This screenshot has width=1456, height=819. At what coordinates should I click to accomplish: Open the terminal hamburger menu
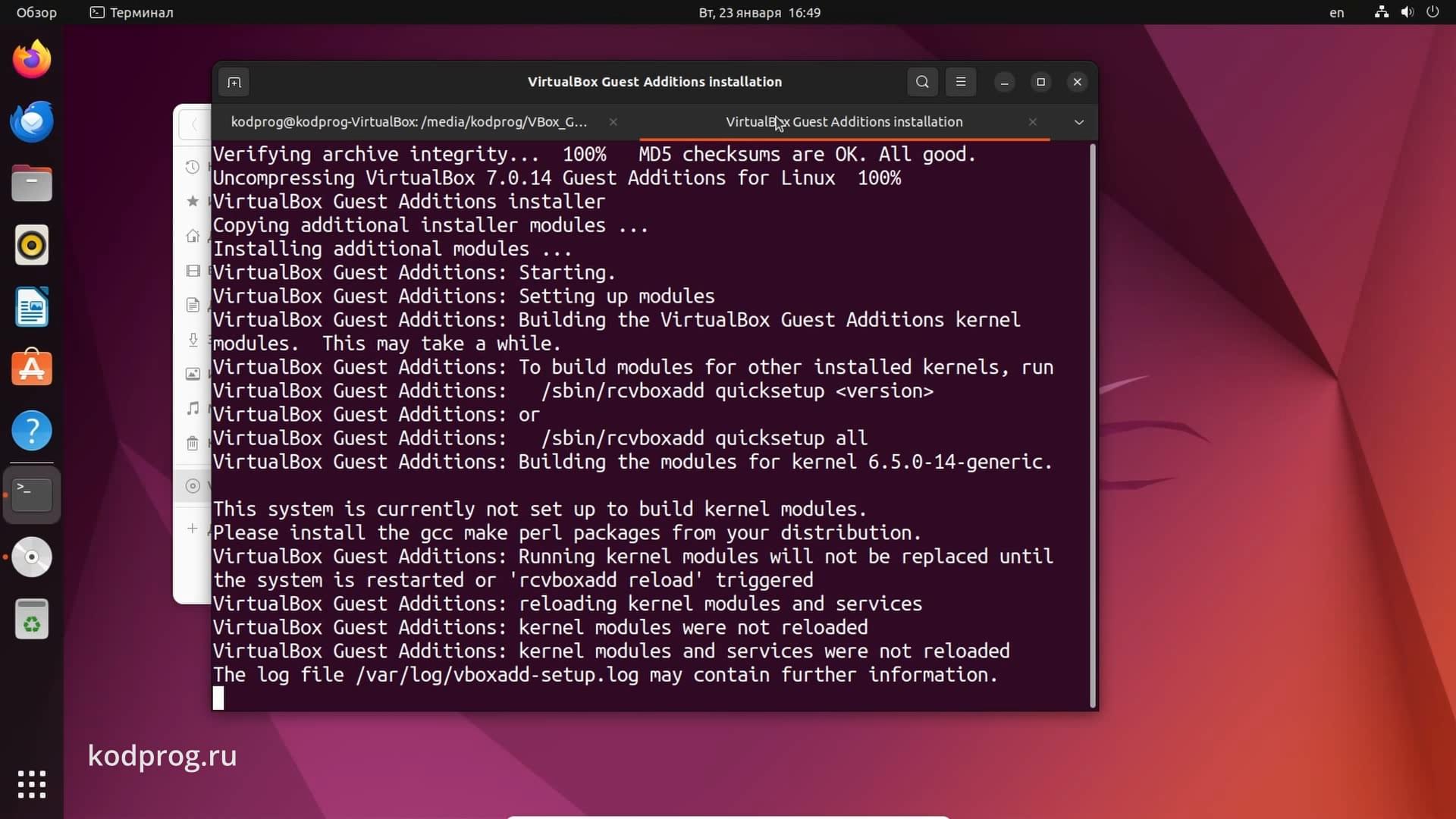961,82
